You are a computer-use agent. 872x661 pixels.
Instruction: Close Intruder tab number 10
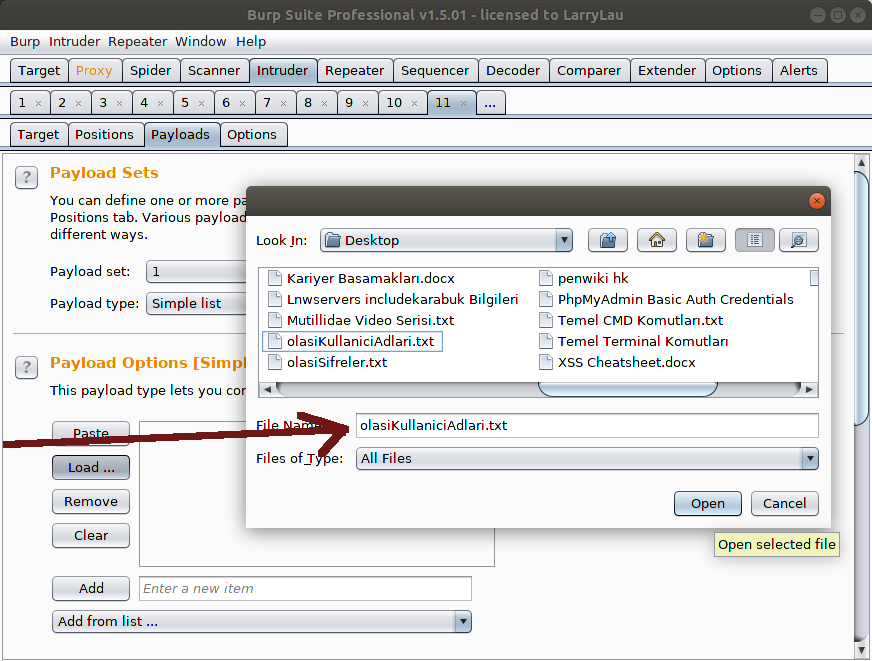tap(414, 103)
